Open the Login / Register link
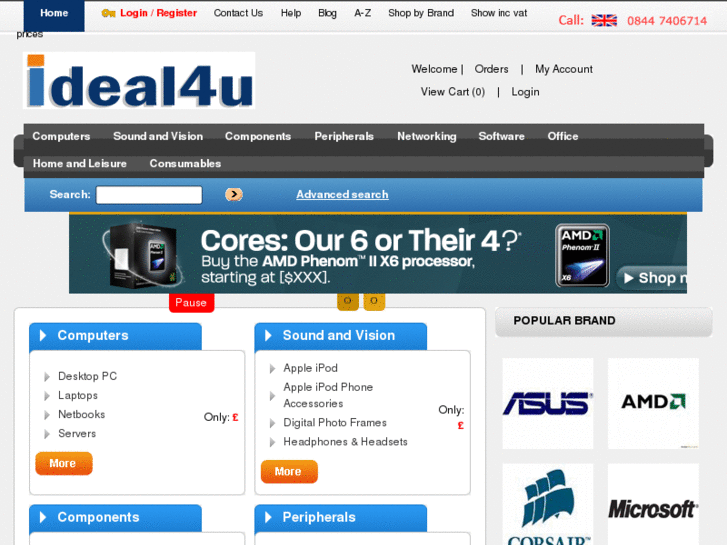This screenshot has height=545, width=727. click(x=158, y=13)
